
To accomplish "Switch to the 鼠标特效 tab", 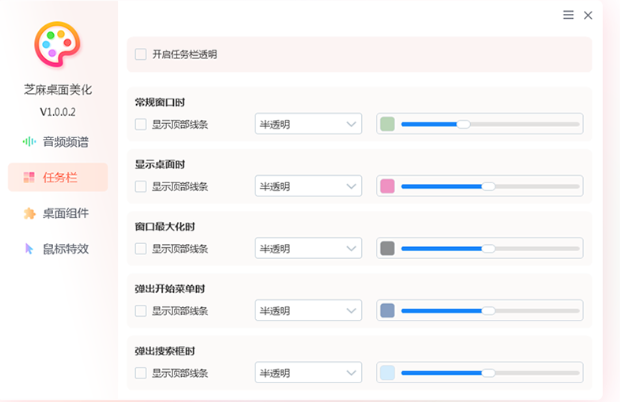I will 65,249.
